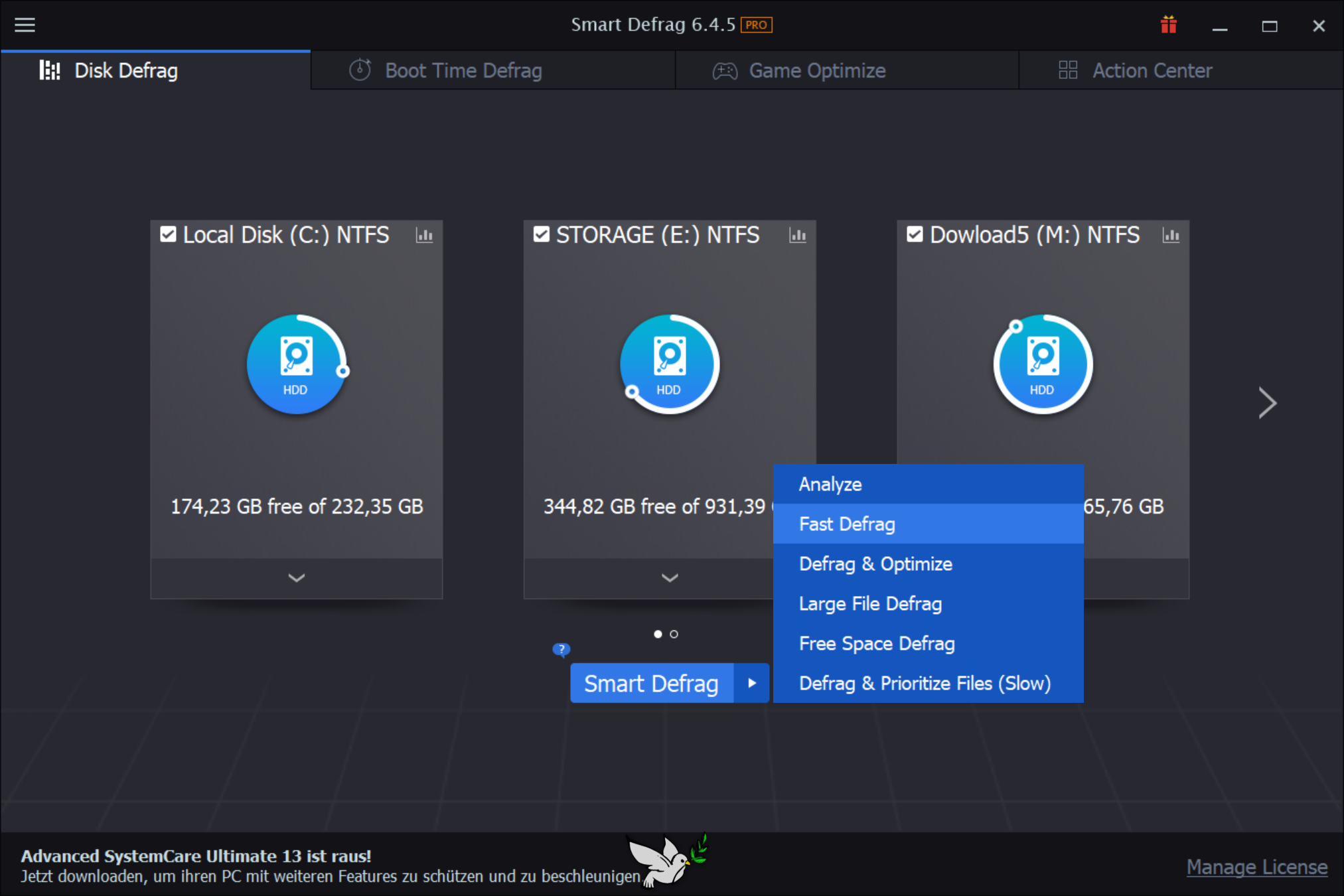Open the Dowload5 (M:) report chart icon
1344x896 pixels.
[x=1171, y=235]
